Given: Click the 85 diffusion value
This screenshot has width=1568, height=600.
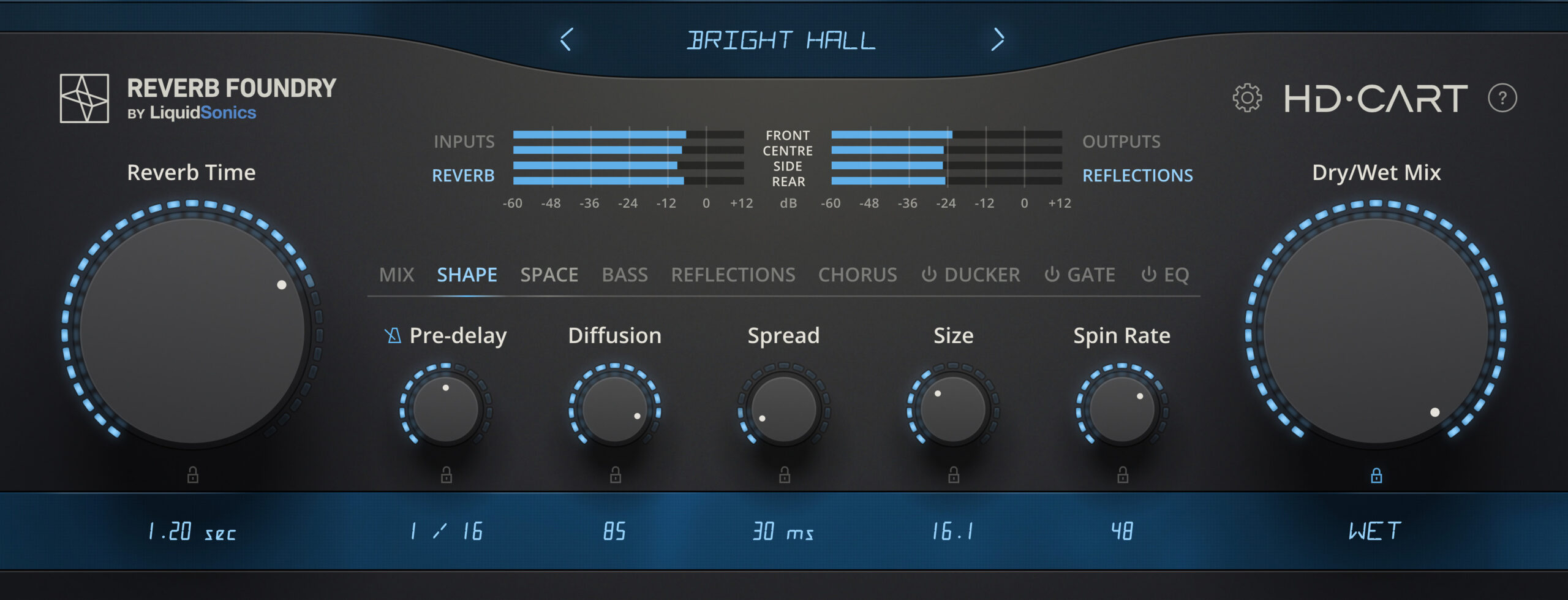Looking at the screenshot, I should point(615,531).
